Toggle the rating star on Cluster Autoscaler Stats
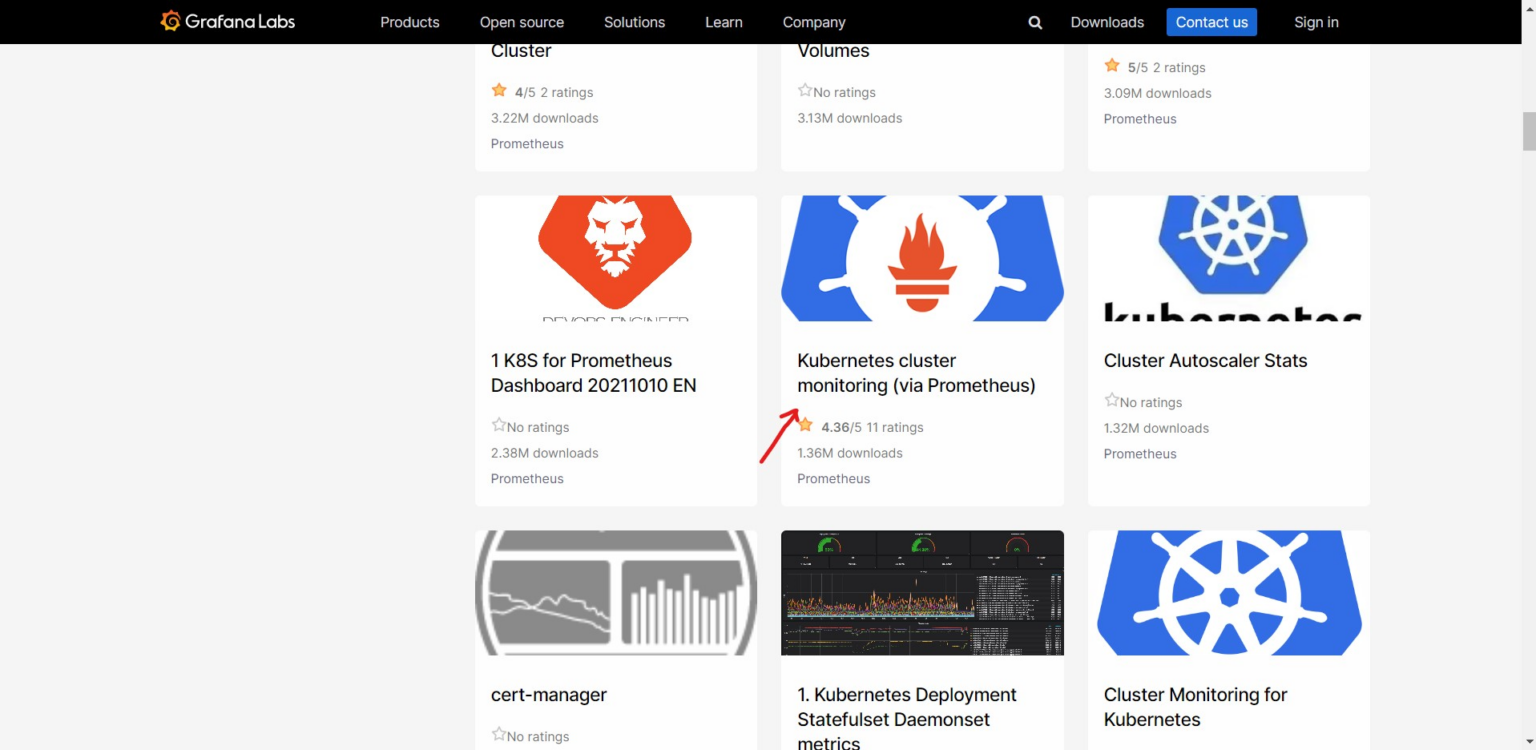The height and width of the screenshot is (750, 1536). (1111, 398)
